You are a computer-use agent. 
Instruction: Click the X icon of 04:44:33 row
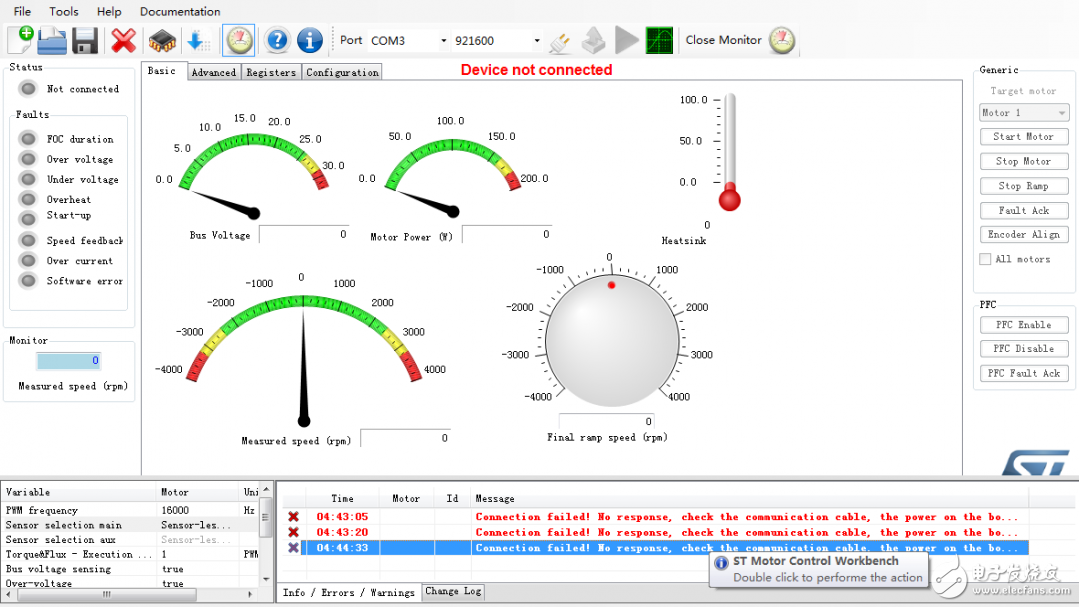click(293, 548)
